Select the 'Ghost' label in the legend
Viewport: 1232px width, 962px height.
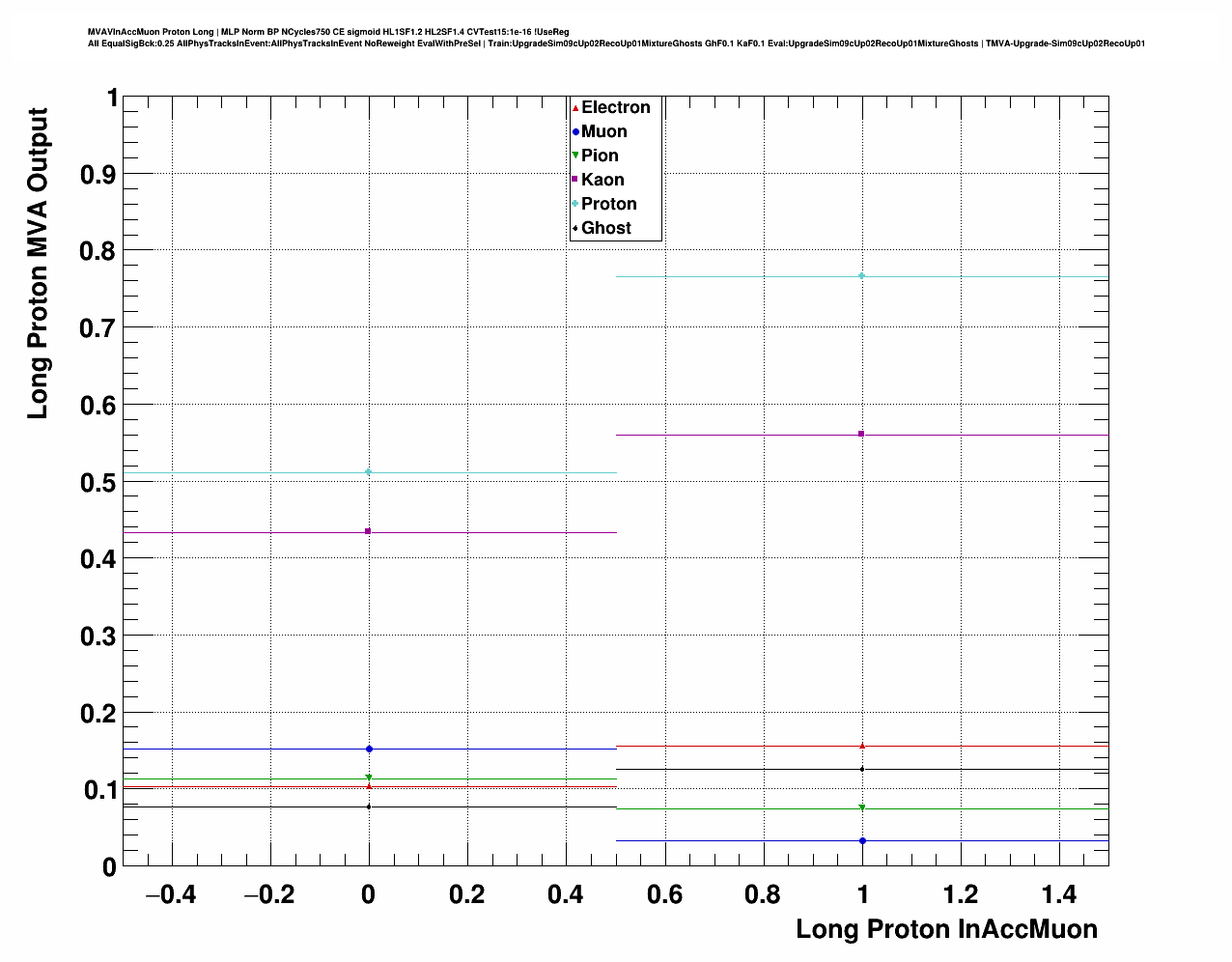point(605,228)
